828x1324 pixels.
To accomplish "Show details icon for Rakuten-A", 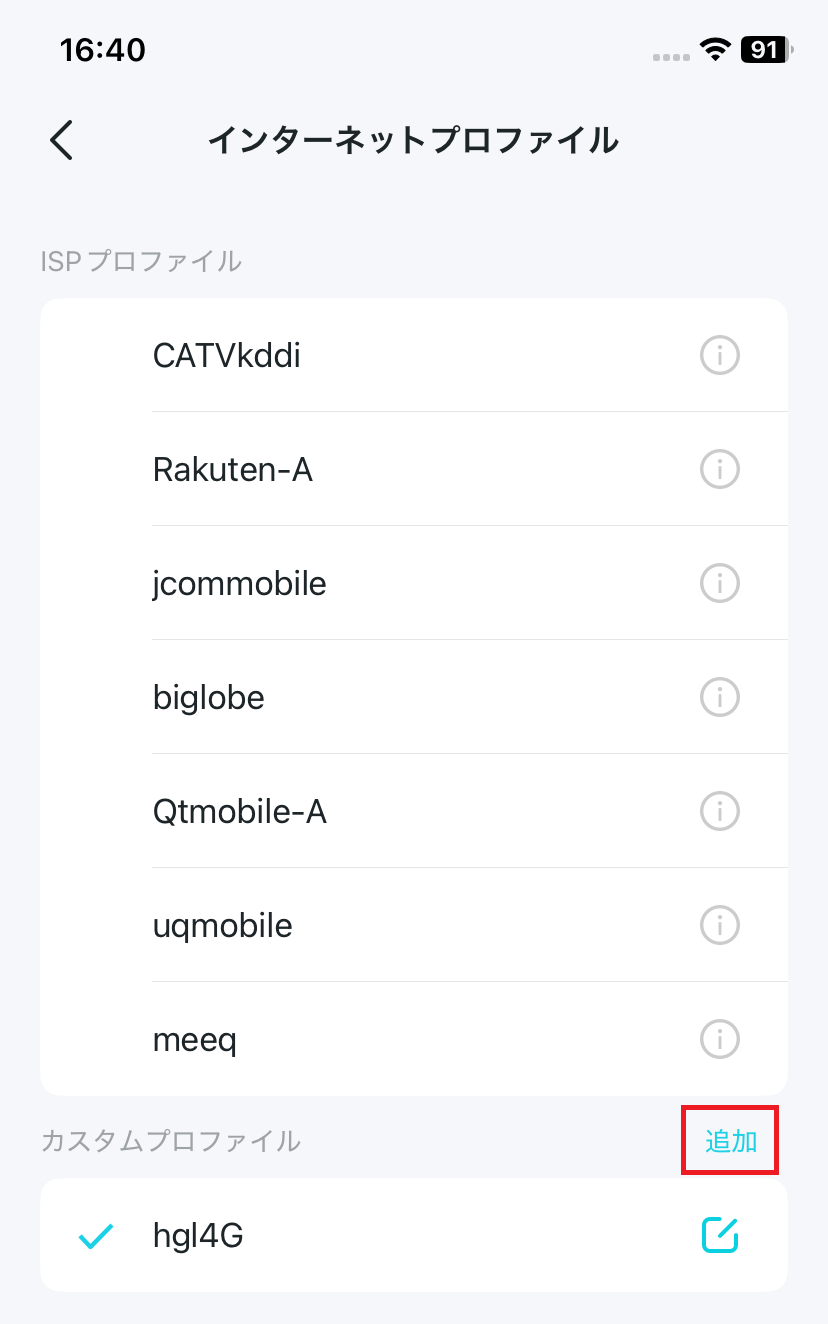I will 719,468.
